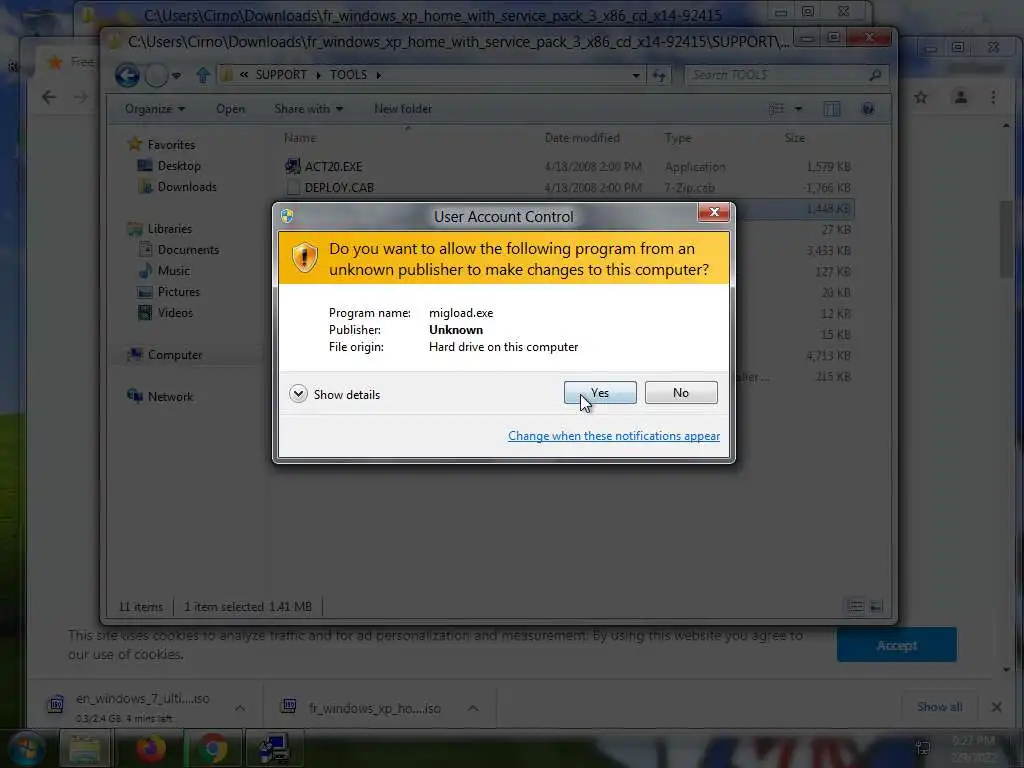Viewport: 1024px width, 768px height.
Task: Select SUPPORT in the address breadcrumb
Action: pyautogui.click(x=281, y=74)
